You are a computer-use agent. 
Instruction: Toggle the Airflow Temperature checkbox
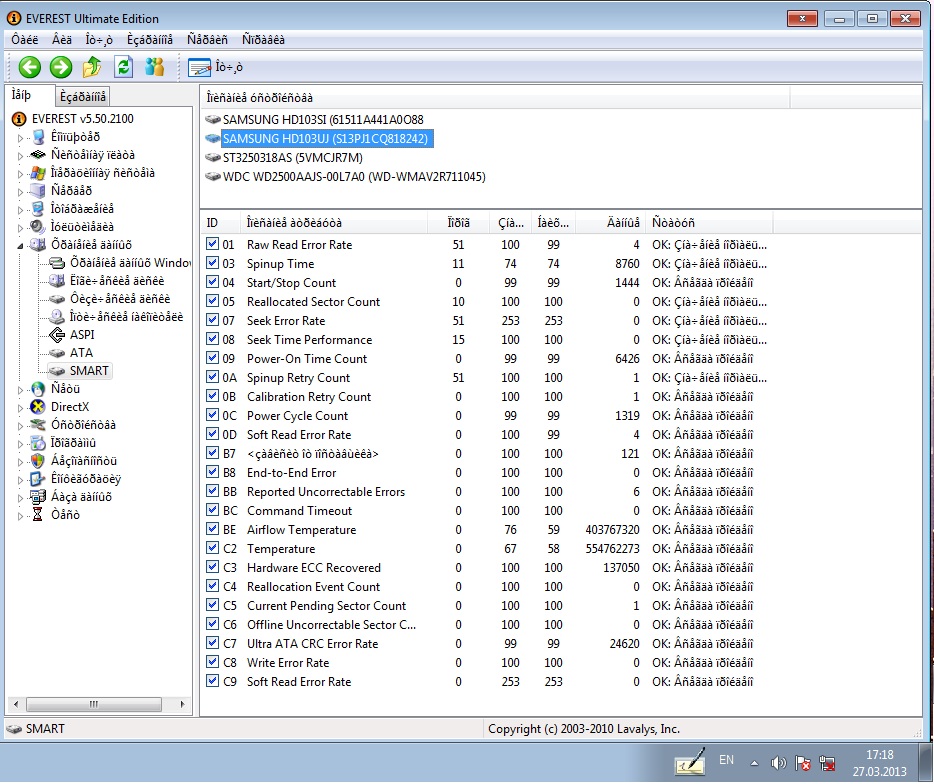212,529
